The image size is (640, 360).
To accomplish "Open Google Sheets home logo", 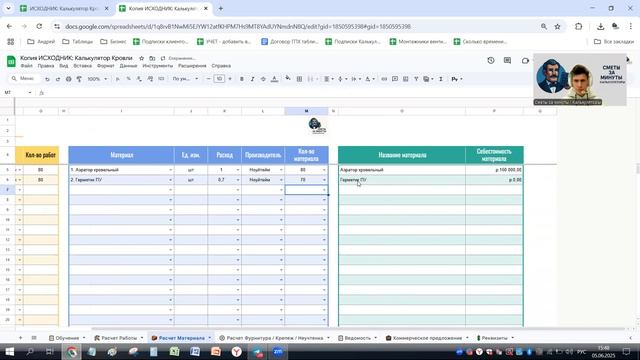I will pyautogui.click(x=11, y=61).
